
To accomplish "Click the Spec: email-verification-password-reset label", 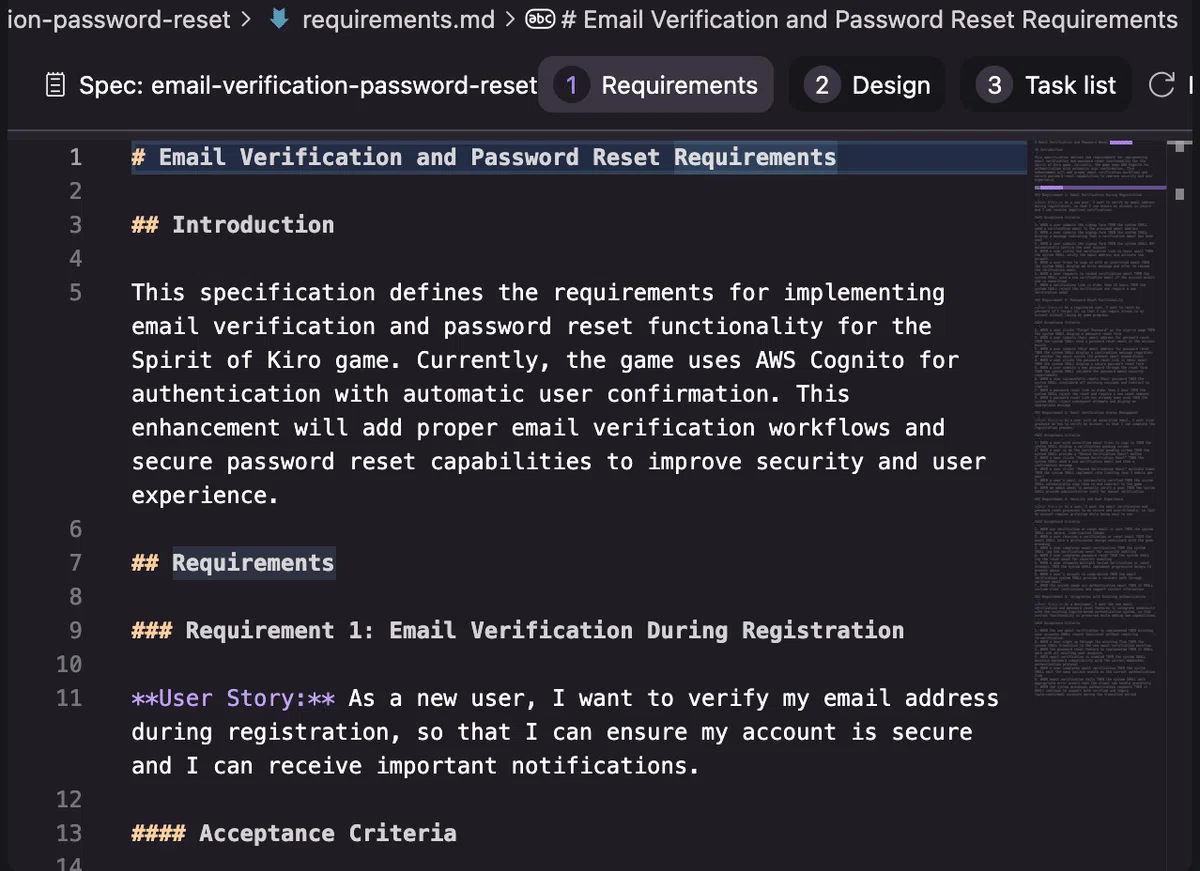I will point(308,86).
